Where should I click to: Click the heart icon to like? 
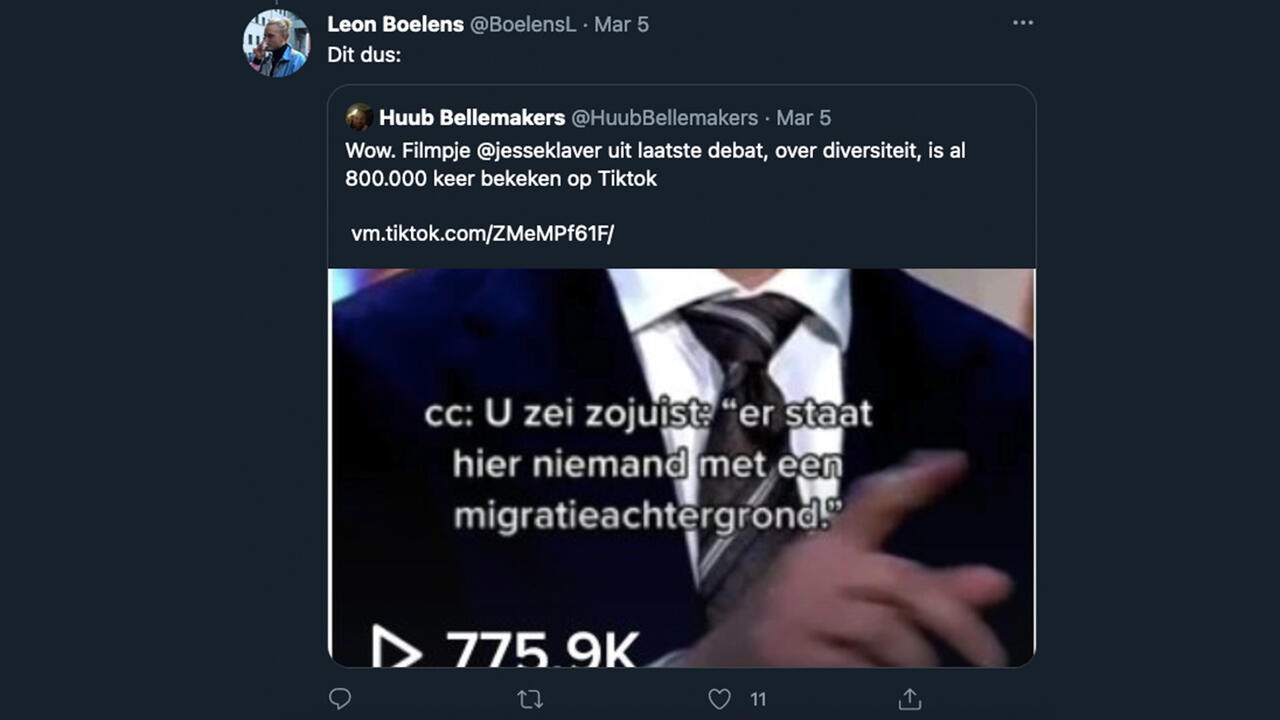coord(718,698)
